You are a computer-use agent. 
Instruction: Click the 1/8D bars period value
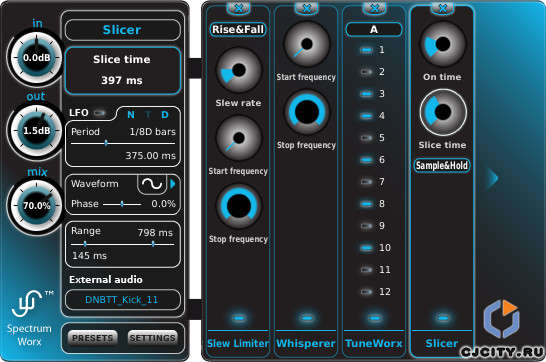point(153,132)
